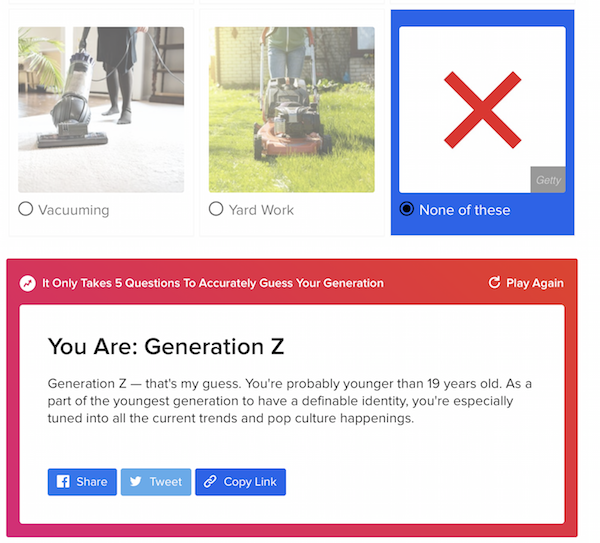Toggle the None of these radio button
This screenshot has height=543, width=600.
(406, 209)
